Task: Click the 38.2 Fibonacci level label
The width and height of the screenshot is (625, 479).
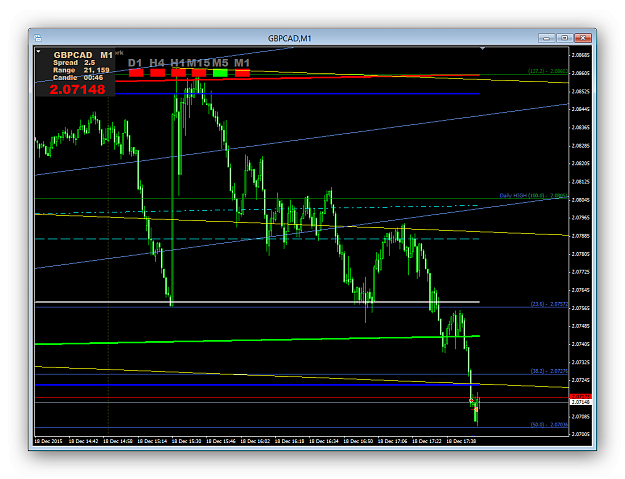Action: point(549,371)
